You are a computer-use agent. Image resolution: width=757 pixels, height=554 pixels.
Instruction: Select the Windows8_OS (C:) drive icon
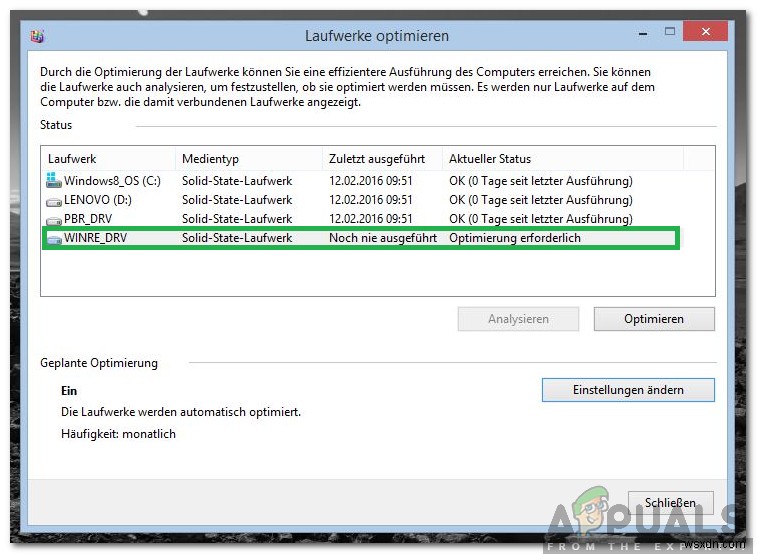[x=54, y=180]
